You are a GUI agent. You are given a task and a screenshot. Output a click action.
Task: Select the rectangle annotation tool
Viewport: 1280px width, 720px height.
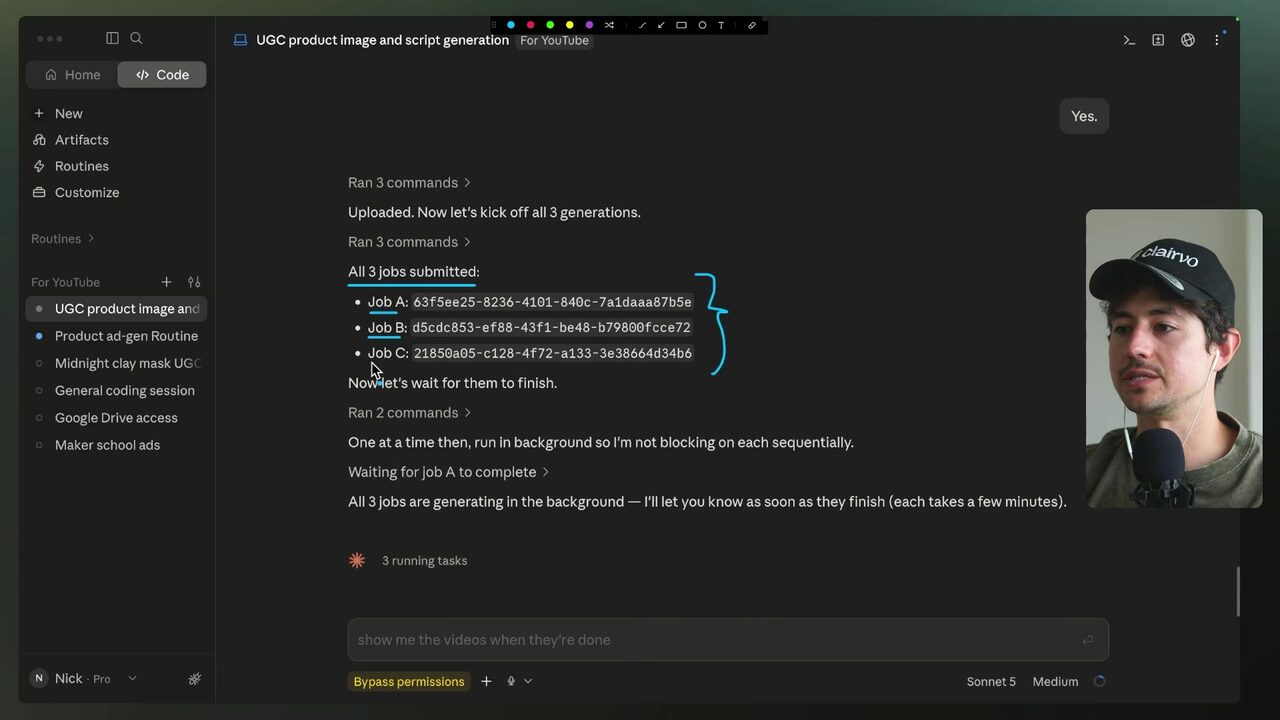click(681, 25)
